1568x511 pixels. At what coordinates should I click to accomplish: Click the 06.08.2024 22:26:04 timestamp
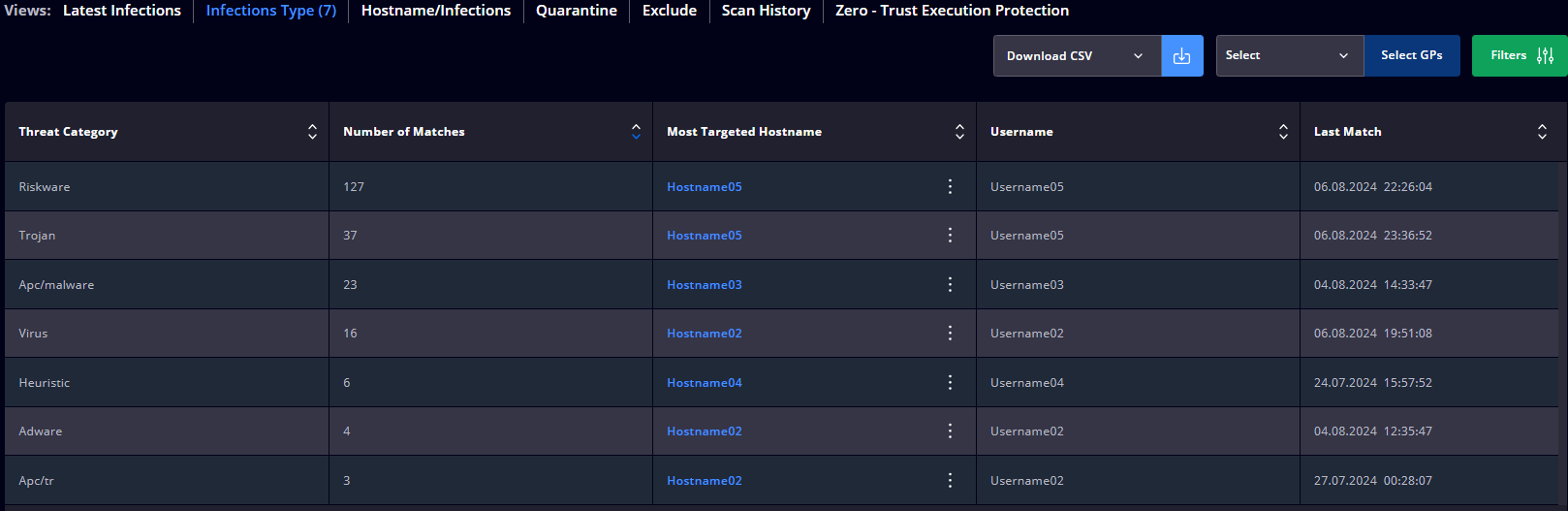pos(1373,187)
